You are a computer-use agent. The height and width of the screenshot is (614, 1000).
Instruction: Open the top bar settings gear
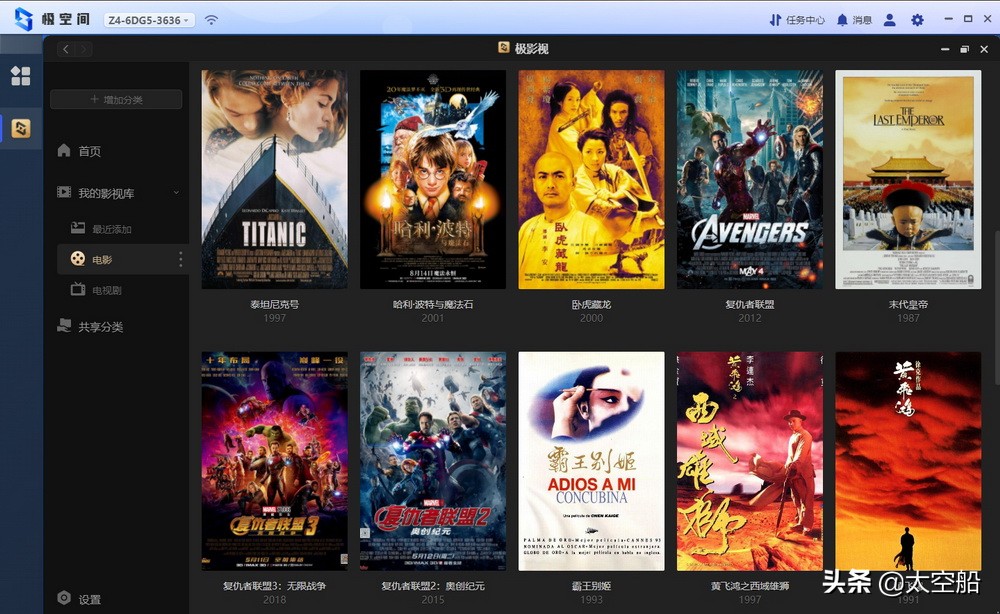pos(917,20)
